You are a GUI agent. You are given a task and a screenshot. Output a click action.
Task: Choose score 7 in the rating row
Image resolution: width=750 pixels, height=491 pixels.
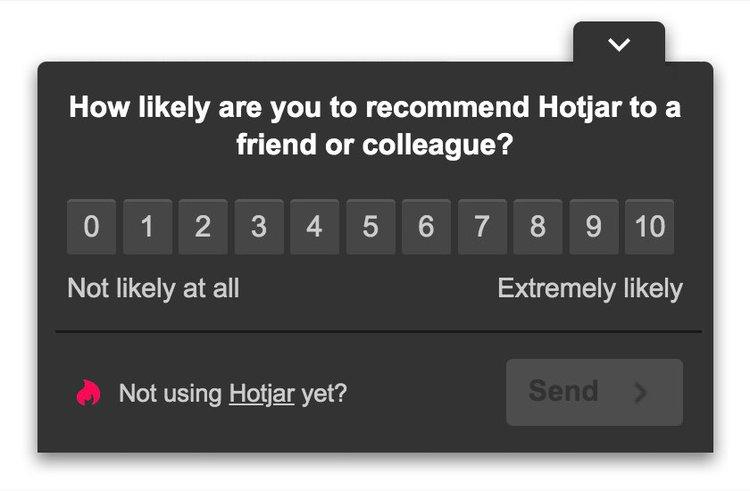[482, 227]
